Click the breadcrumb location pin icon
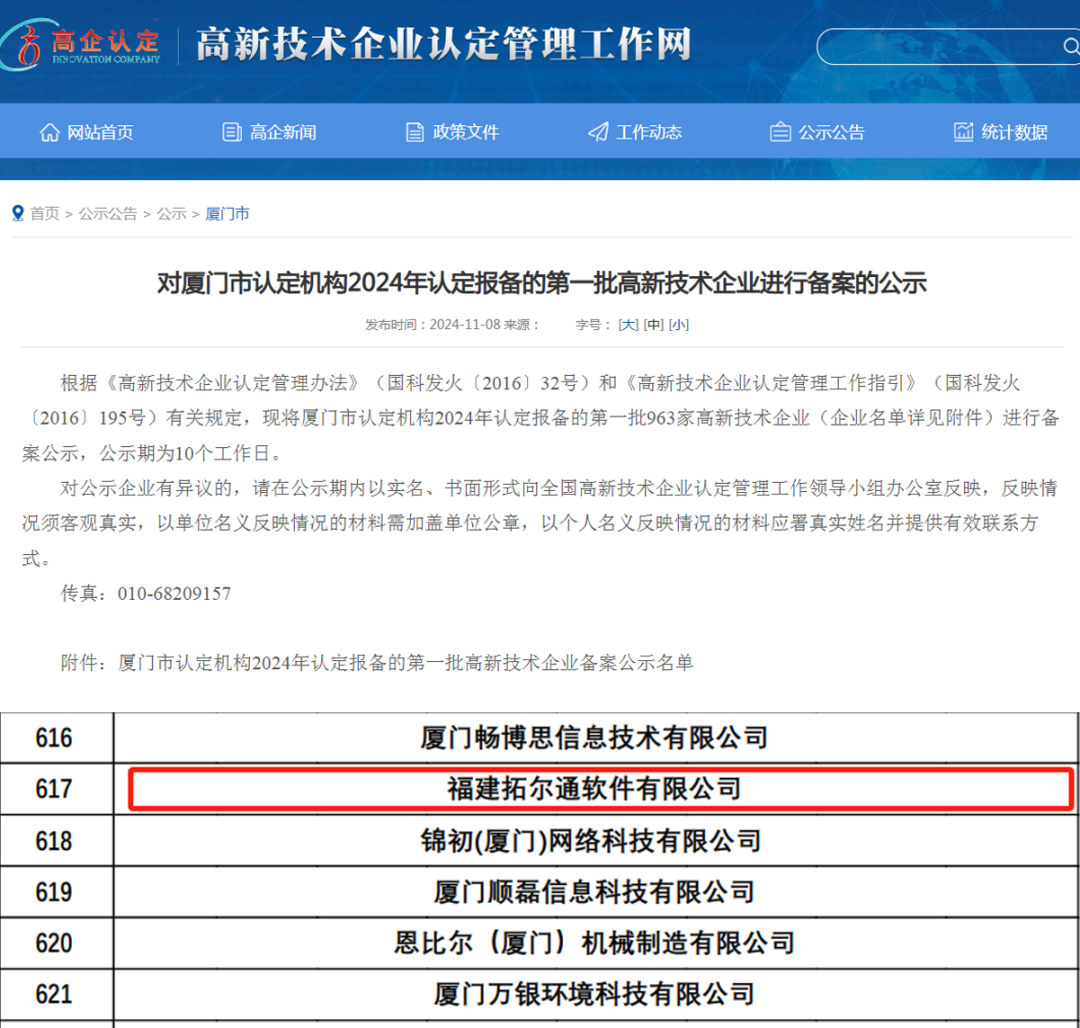This screenshot has width=1080, height=1028. pyautogui.click(x=18, y=213)
